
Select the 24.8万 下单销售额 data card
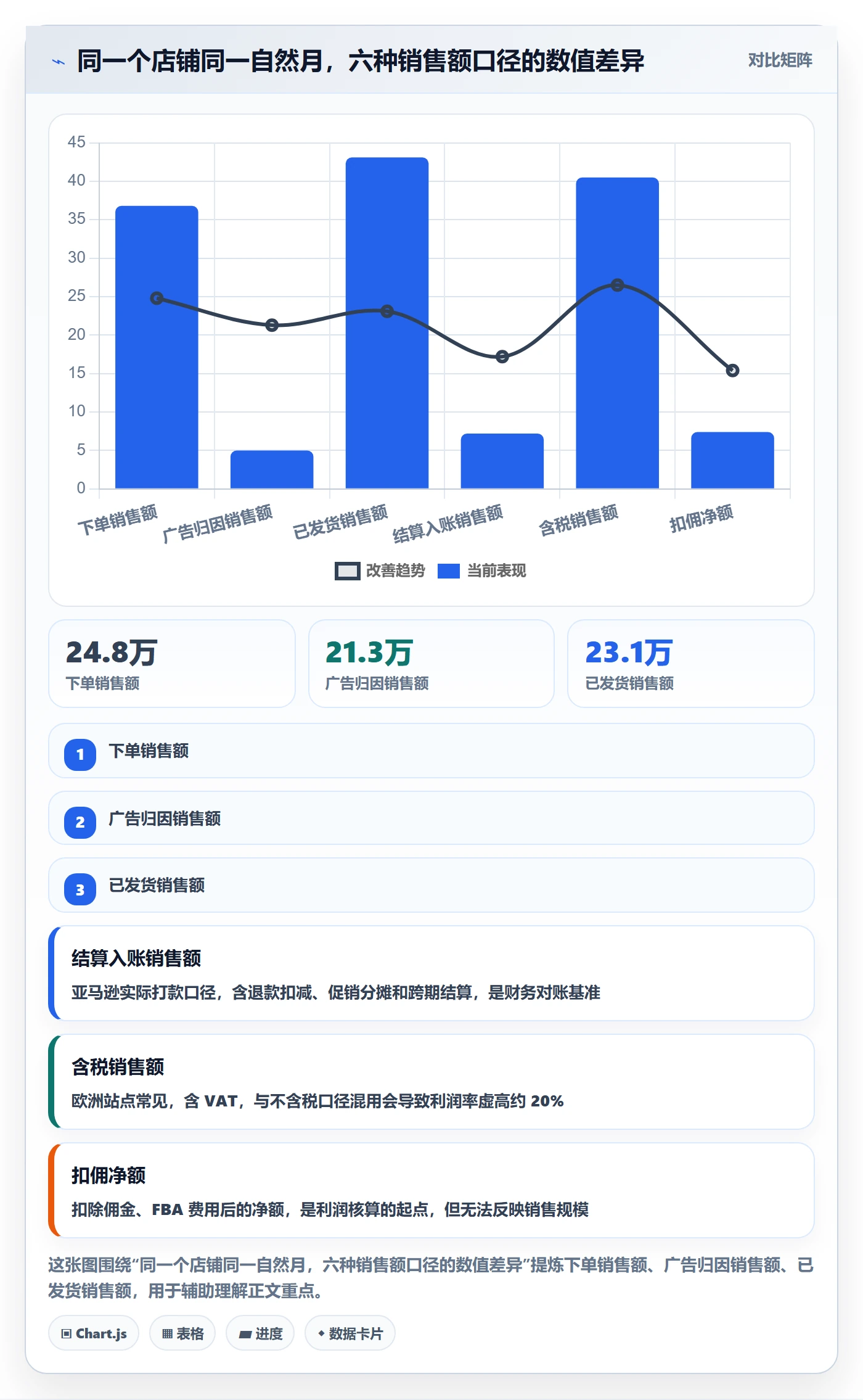172,664
